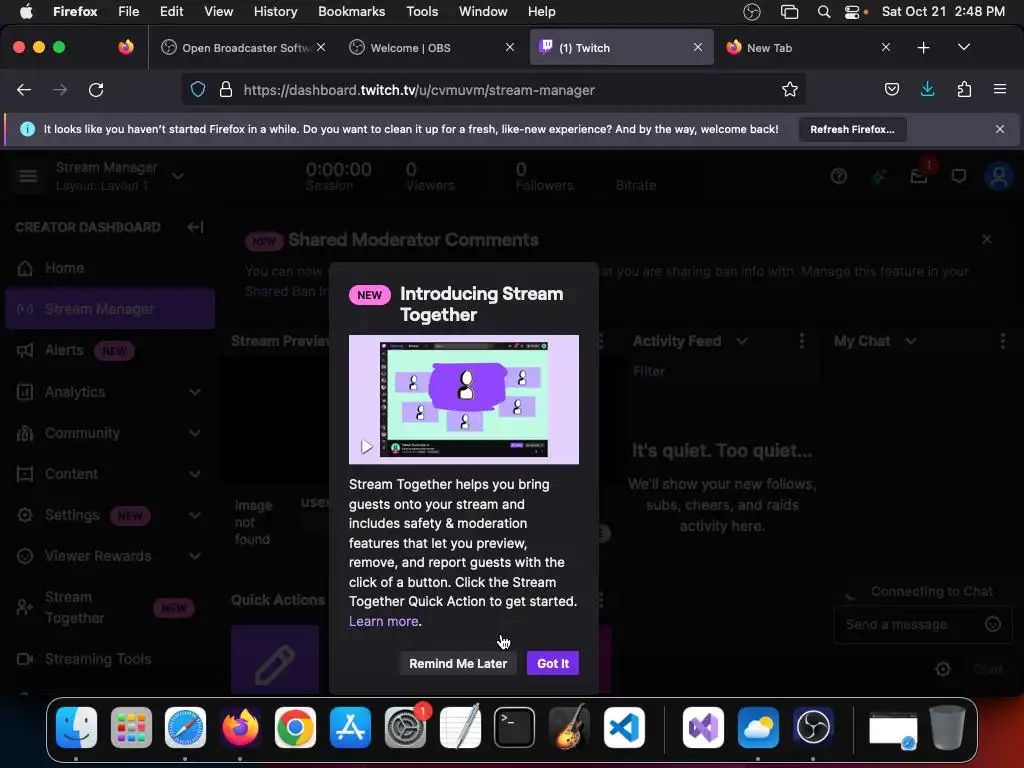Image resolution: width=1024 pixels, height=768 pixels.
Task: Go back using the browser back arrow
Action: (x=24, y=89)
